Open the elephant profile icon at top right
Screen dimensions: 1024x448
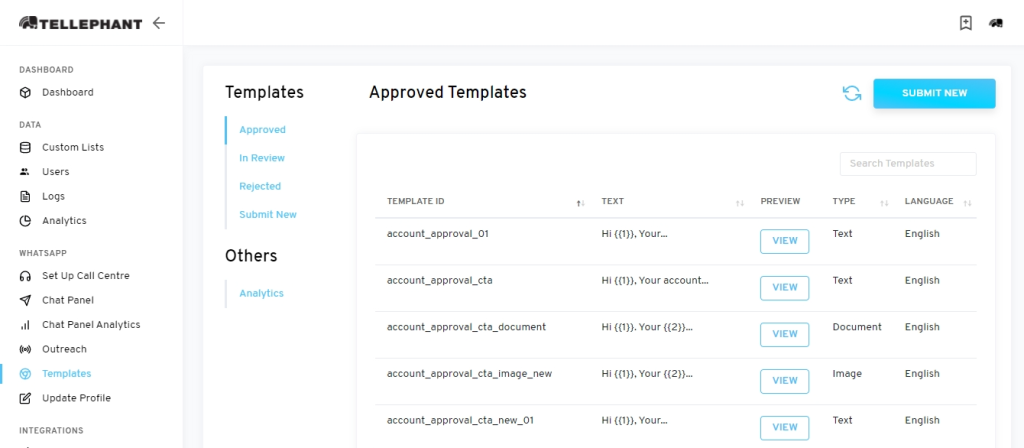pyautogui.click(x=995, y=24)
